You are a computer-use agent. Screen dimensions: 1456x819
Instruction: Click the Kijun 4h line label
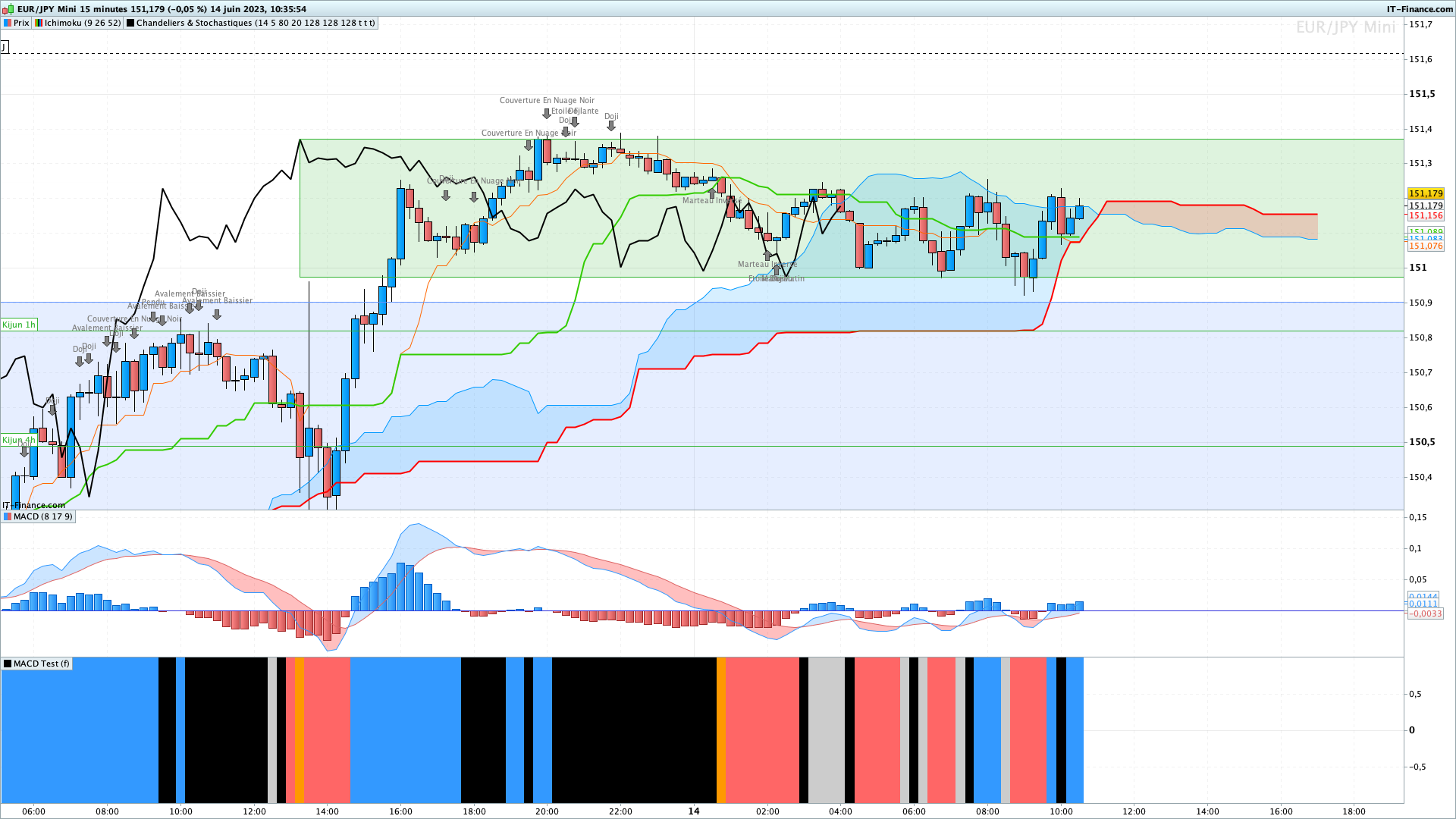tap(19, 440)
